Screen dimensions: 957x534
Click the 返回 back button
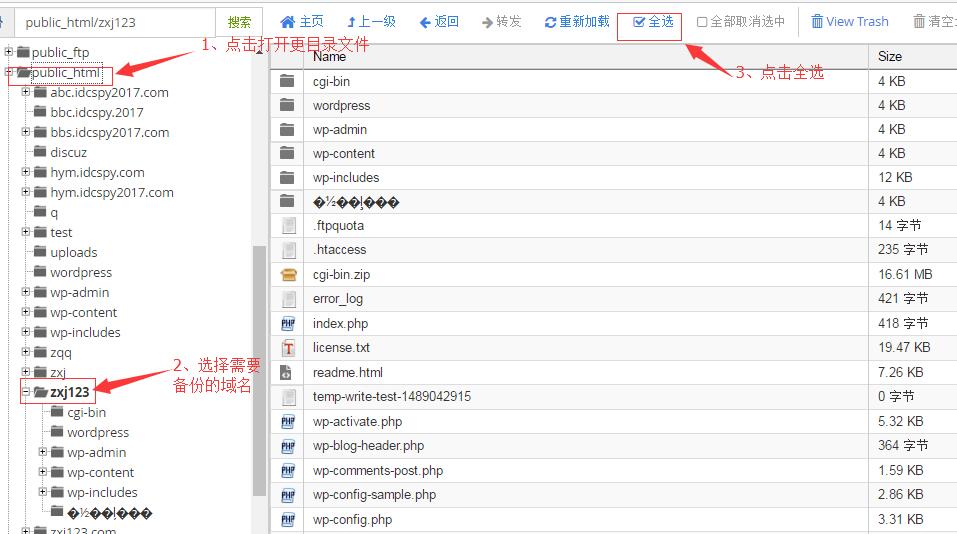tap(439, 21)
